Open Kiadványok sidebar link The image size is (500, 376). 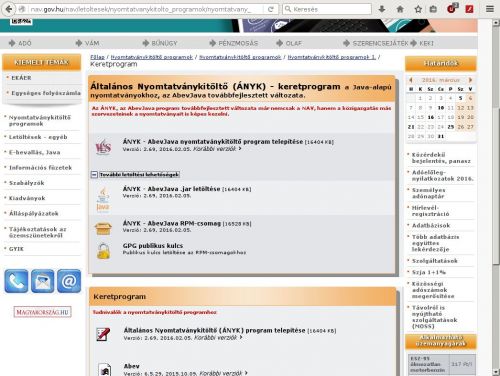(x=27, y=198)
